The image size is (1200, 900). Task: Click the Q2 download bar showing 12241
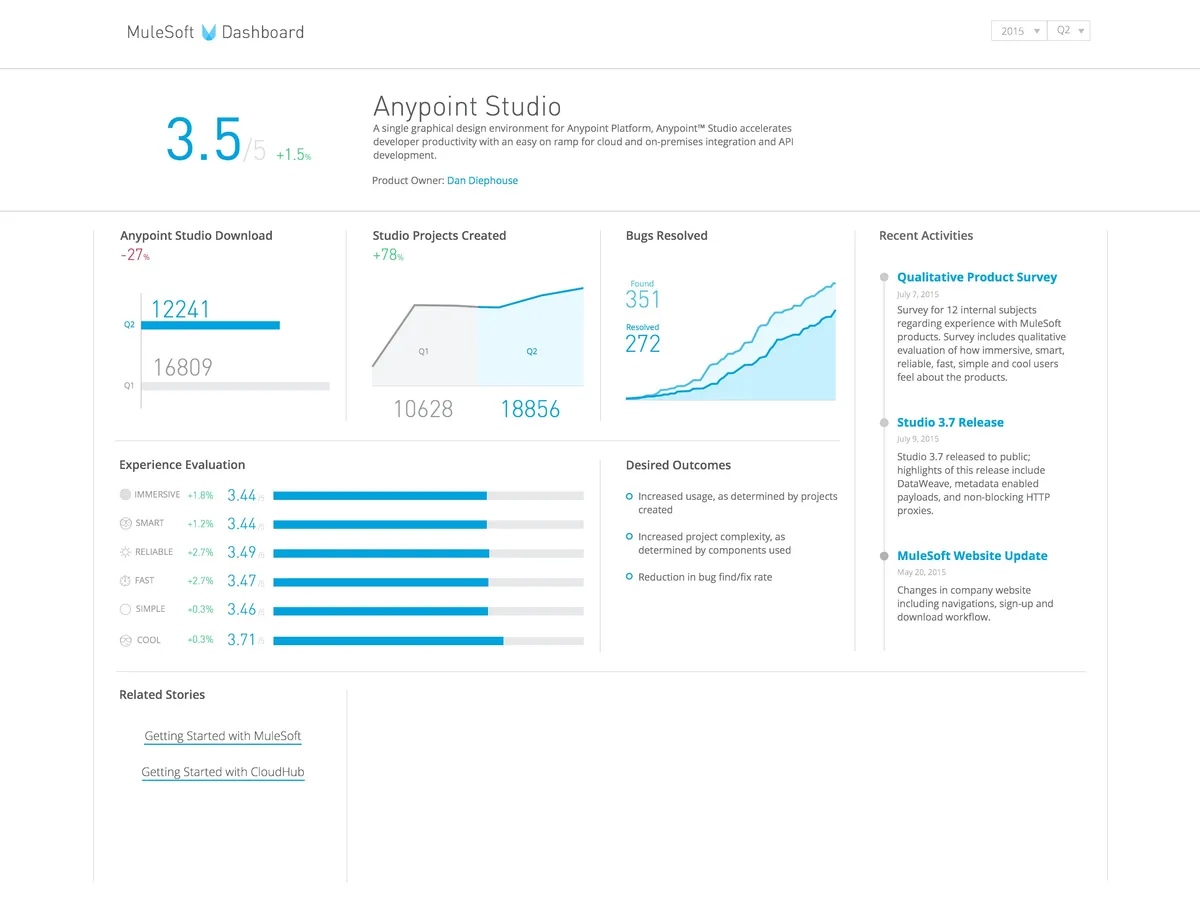[x=210, y=325]
